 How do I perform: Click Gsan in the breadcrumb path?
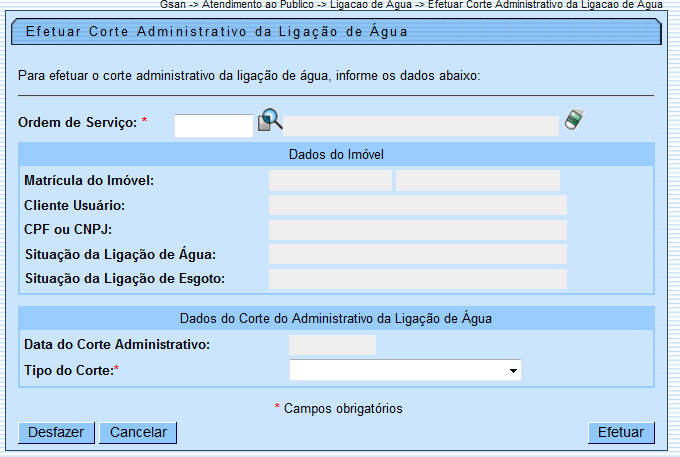(x=172, y=5)
